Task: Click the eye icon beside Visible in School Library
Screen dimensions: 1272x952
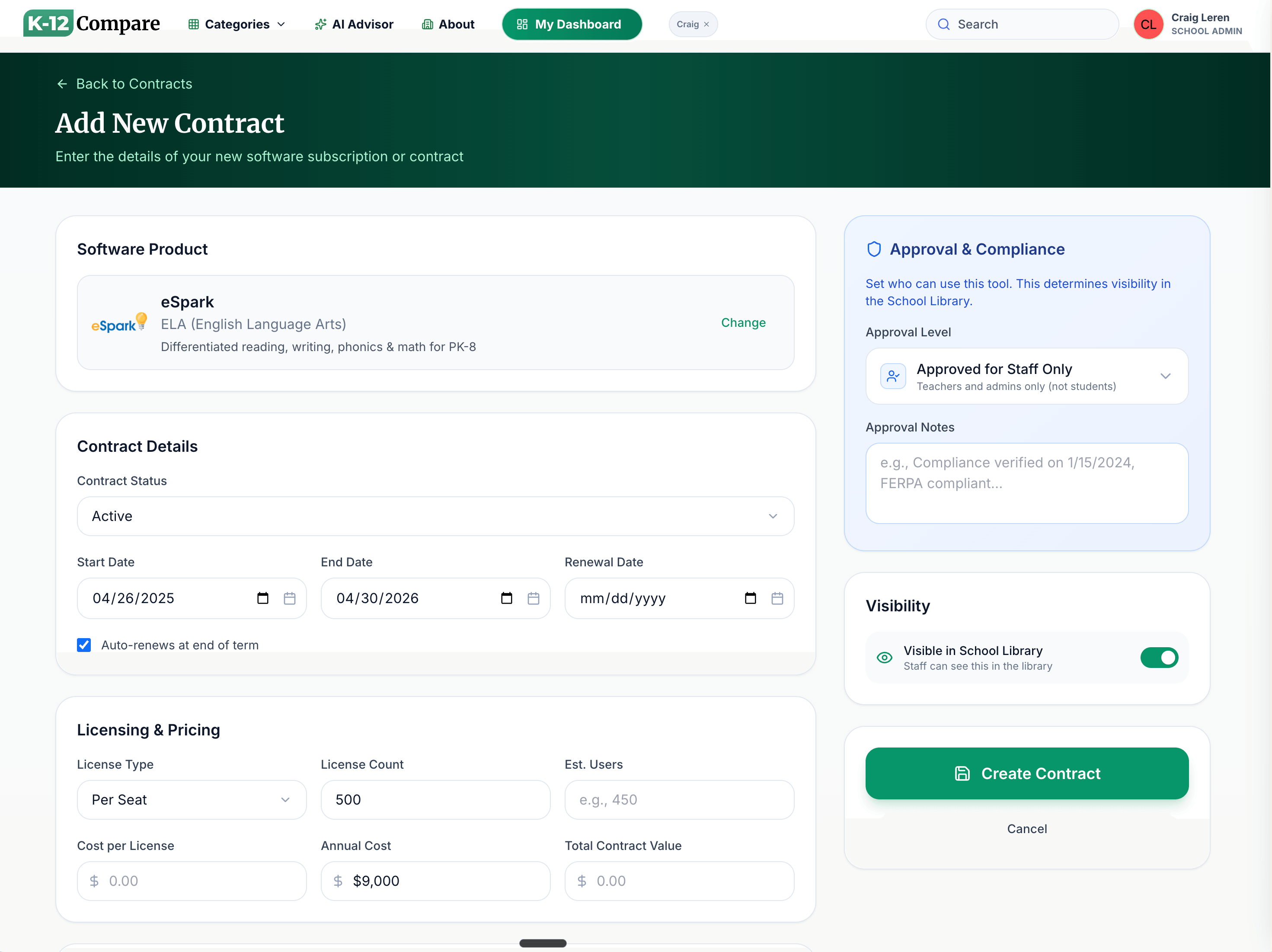Action: [884, 657]
